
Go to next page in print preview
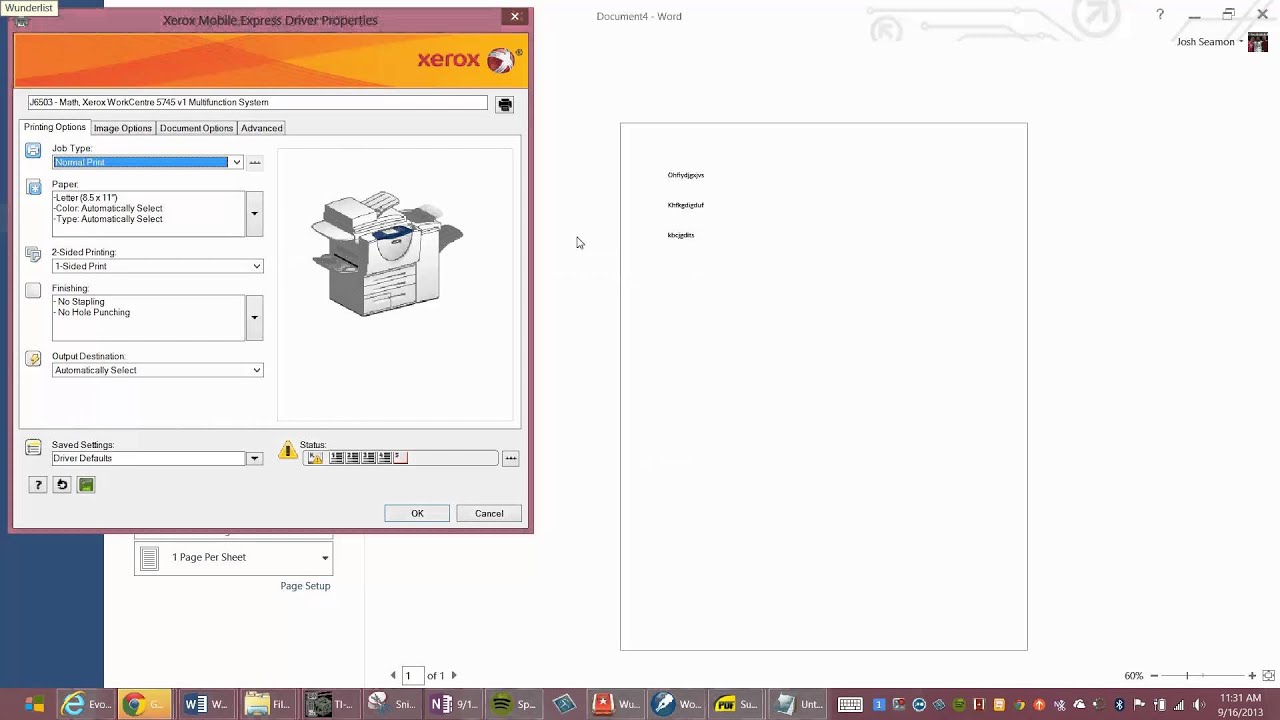pyautogui.click(x=454, y=676)
